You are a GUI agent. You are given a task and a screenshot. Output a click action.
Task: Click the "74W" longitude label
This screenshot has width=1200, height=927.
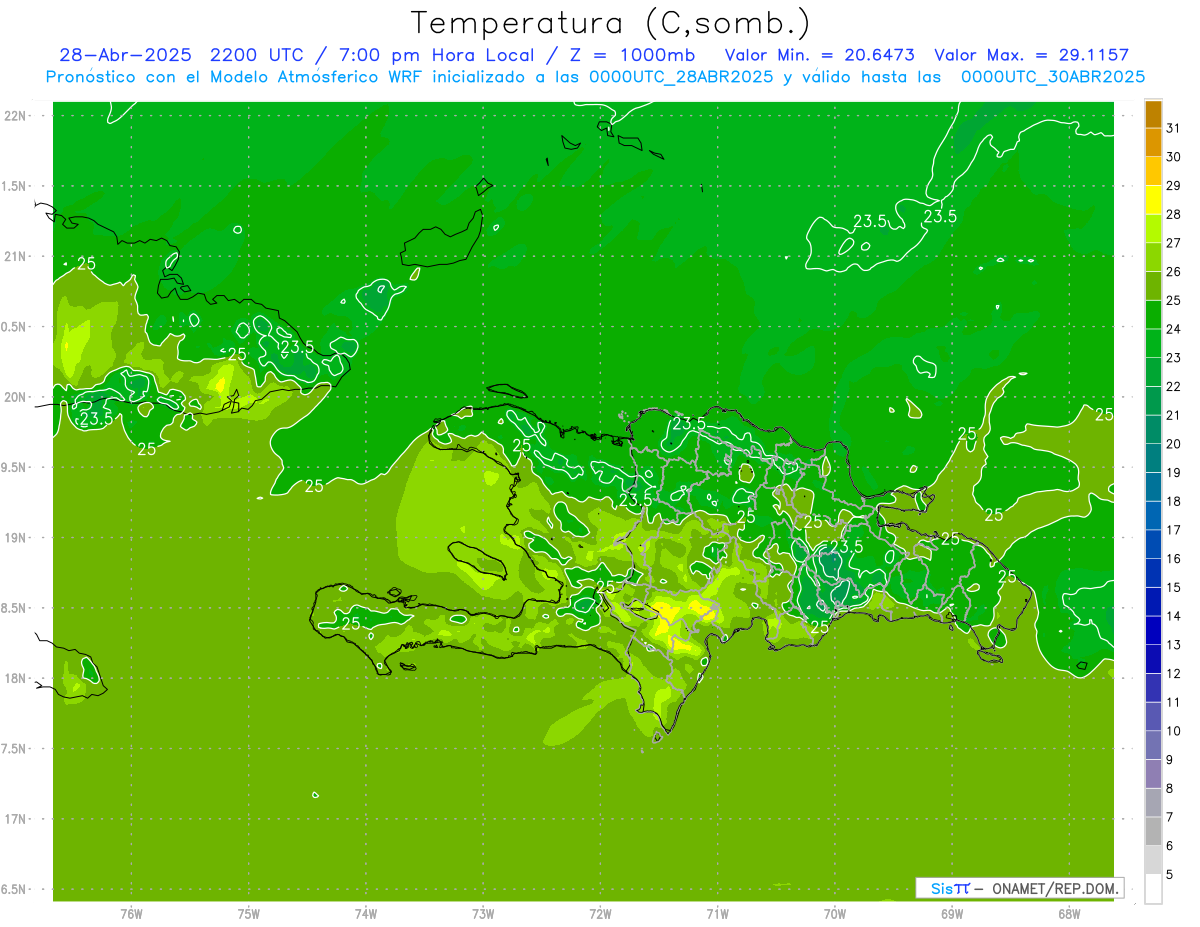(366, 913)
